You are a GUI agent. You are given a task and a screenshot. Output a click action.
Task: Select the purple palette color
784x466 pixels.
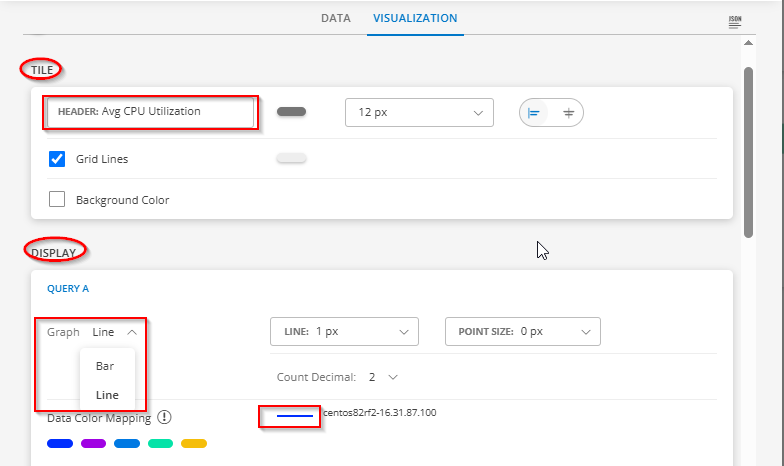click(x=94, y=444)
